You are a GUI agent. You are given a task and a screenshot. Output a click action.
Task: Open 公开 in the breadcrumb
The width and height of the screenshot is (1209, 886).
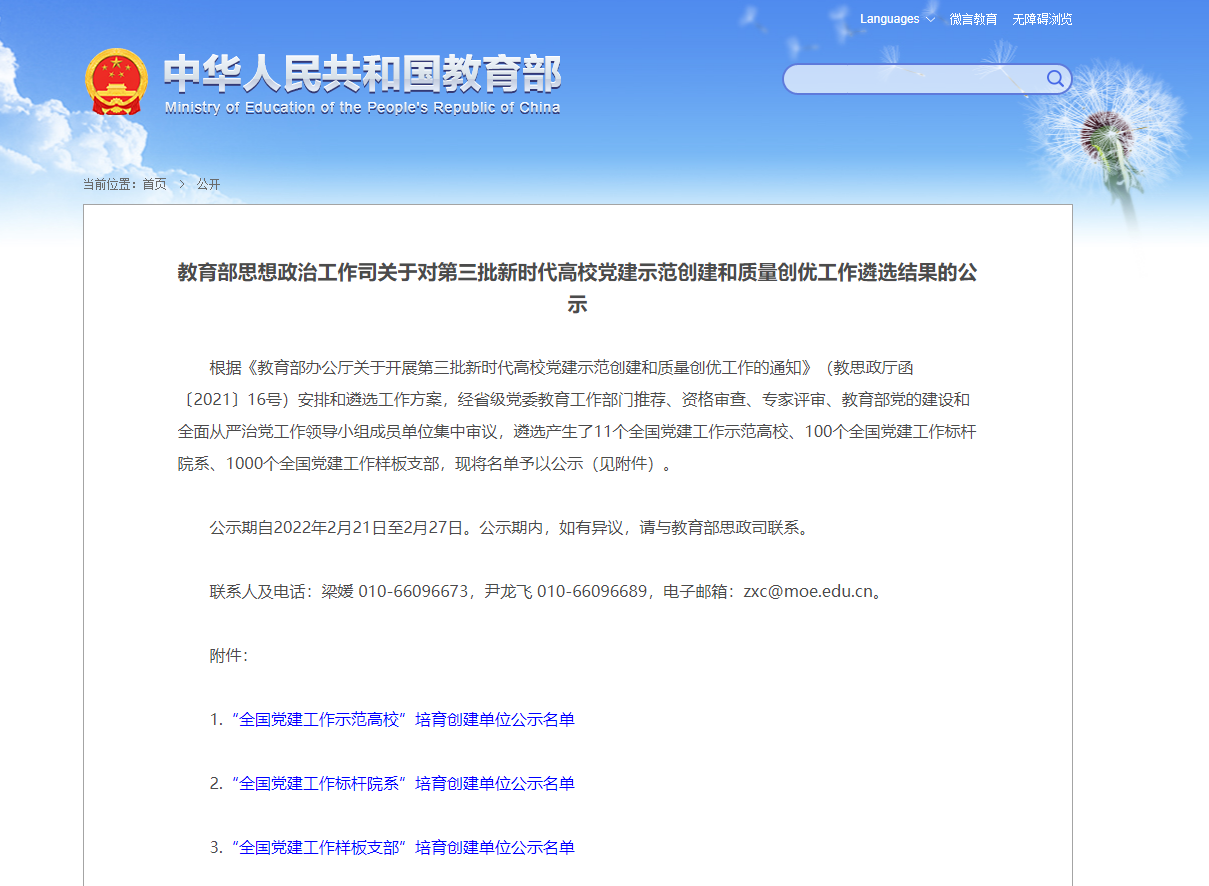pos(208,184)
